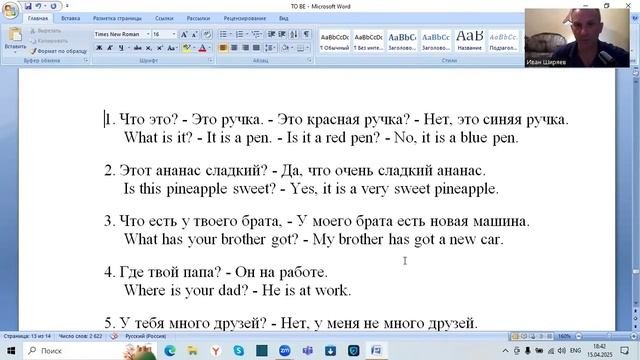This screenshot has width=640, height=360.
Task: Click the vertical document scrollbar
Action: [636, 192]
